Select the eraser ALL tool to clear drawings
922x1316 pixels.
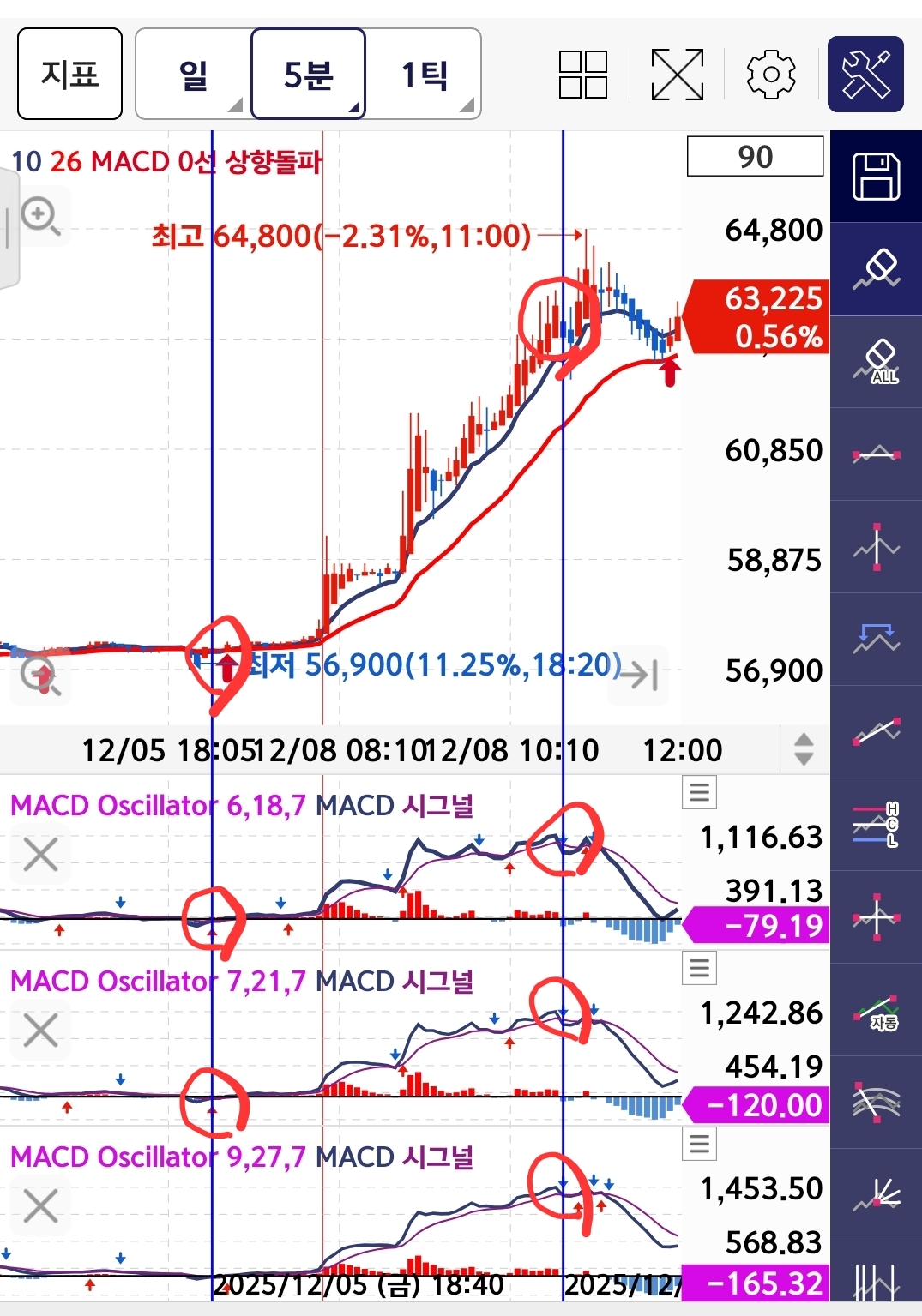876,362
